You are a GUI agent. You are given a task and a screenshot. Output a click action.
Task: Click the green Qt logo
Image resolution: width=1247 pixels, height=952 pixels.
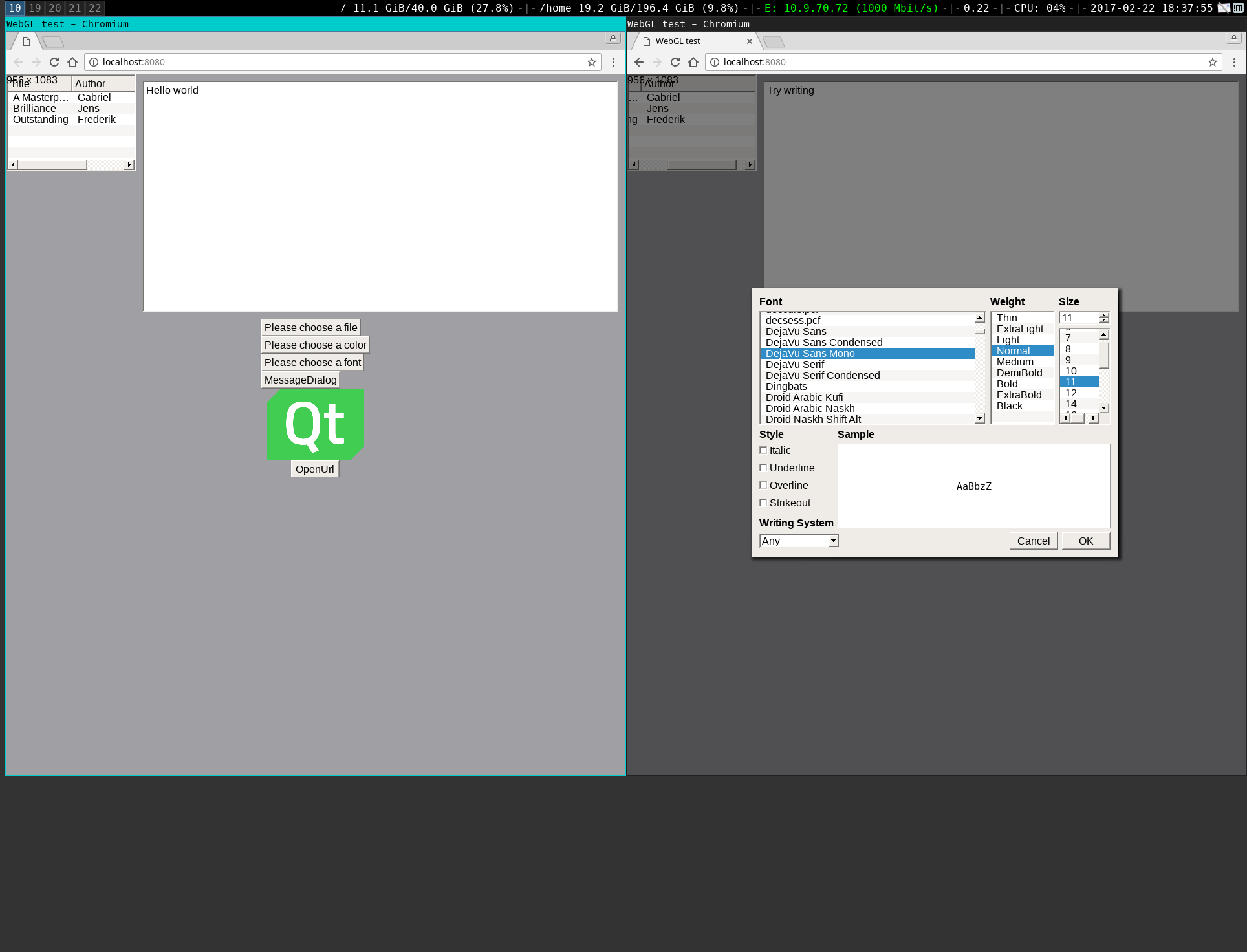(x=316, y=424)
